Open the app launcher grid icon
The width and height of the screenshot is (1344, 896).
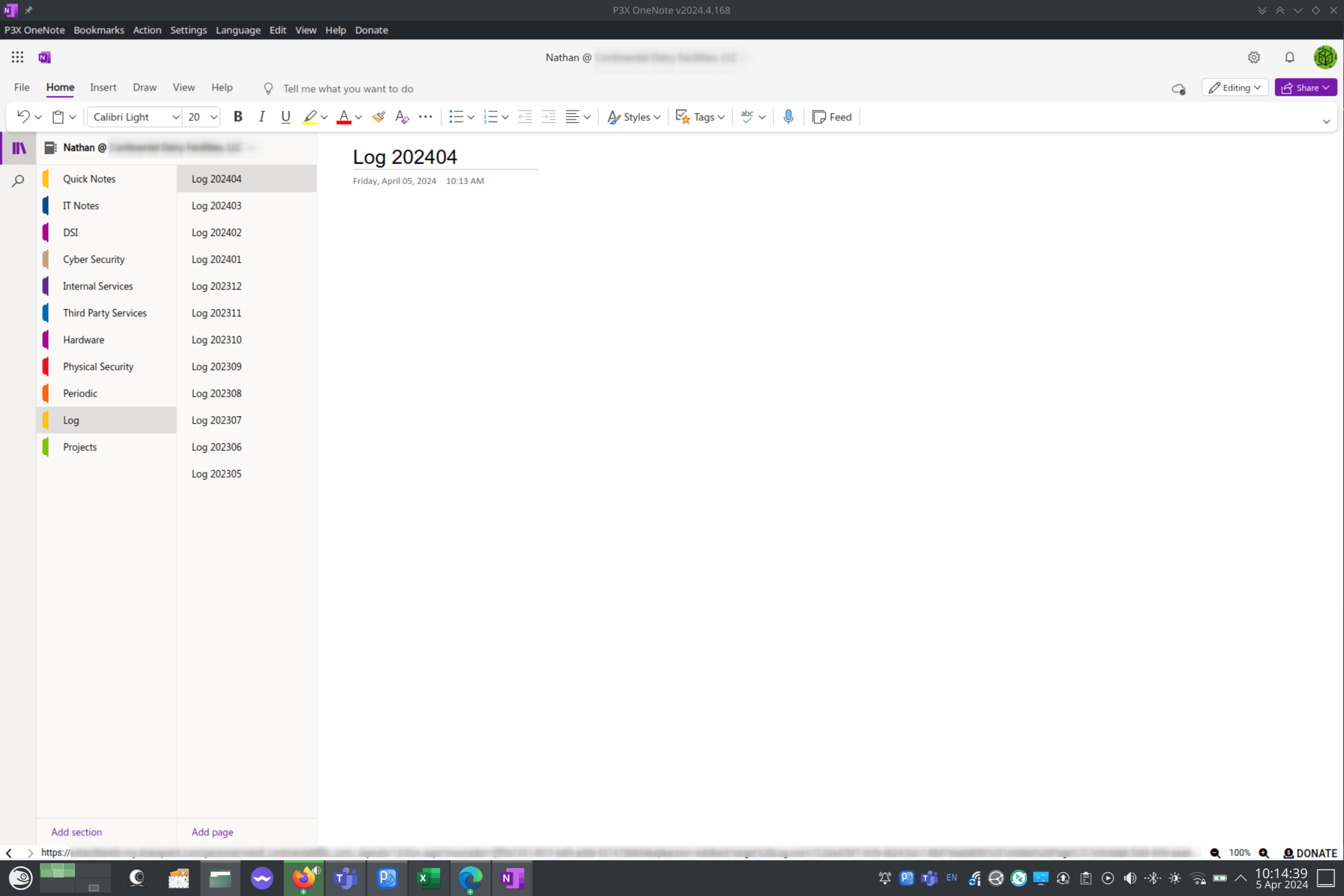click(x=17, y=57)
